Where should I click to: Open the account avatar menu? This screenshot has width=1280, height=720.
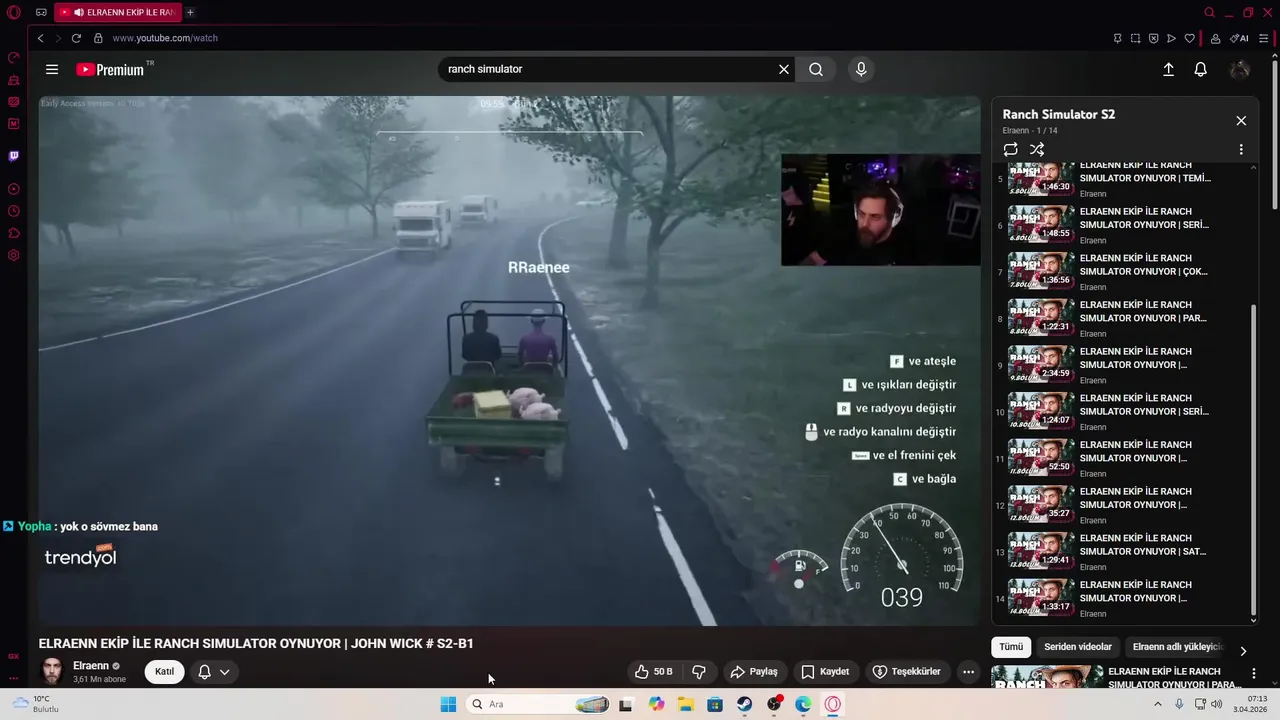tap(1240, 69)
